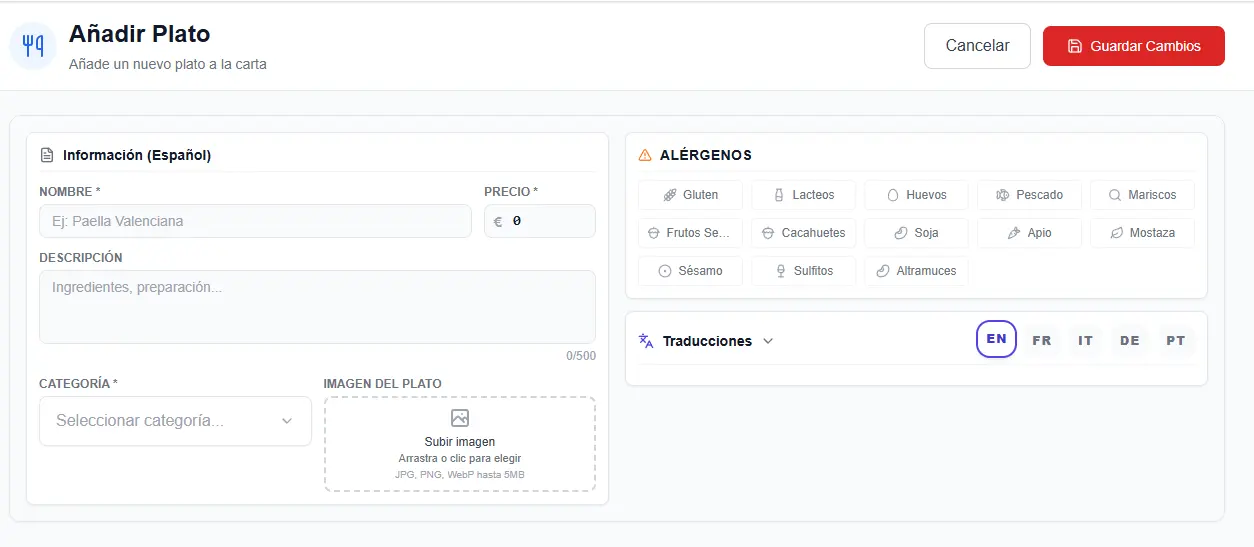Toggle the Gluten allergen
Viewport: 1254px width, 547px height.
tap(690, 195)
